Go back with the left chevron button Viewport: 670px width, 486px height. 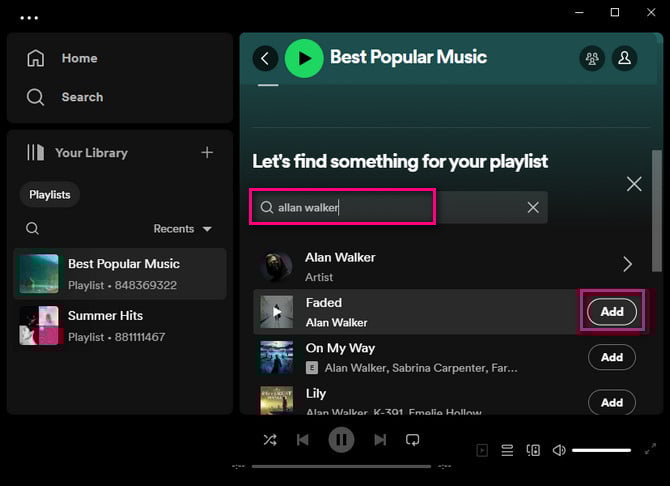[265, 58]
